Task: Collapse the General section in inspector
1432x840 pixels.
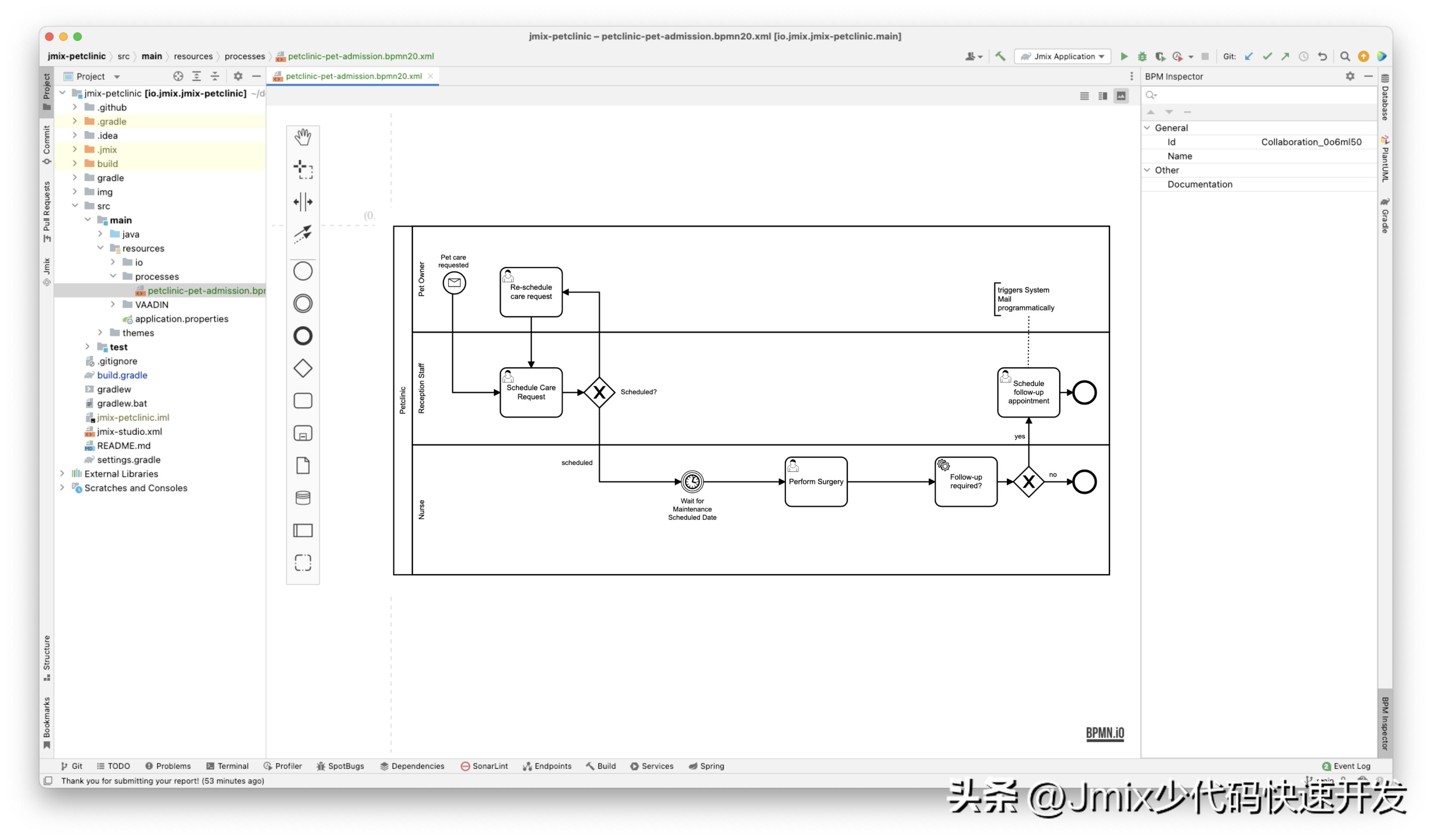Action: point(1147,128)
